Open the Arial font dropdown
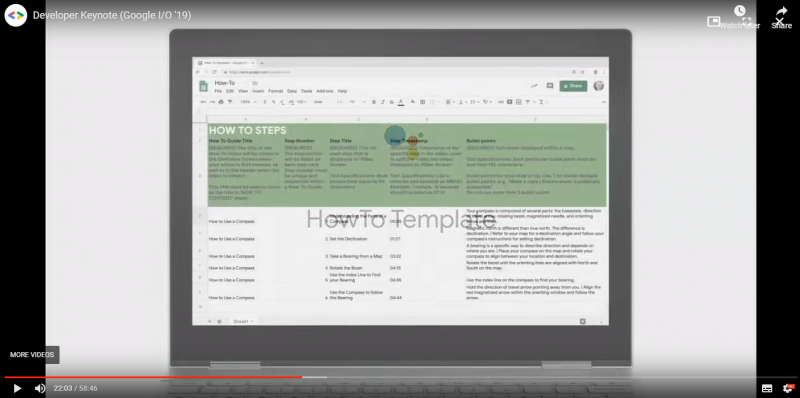800x398 pixels. click(x=327, y=102)
